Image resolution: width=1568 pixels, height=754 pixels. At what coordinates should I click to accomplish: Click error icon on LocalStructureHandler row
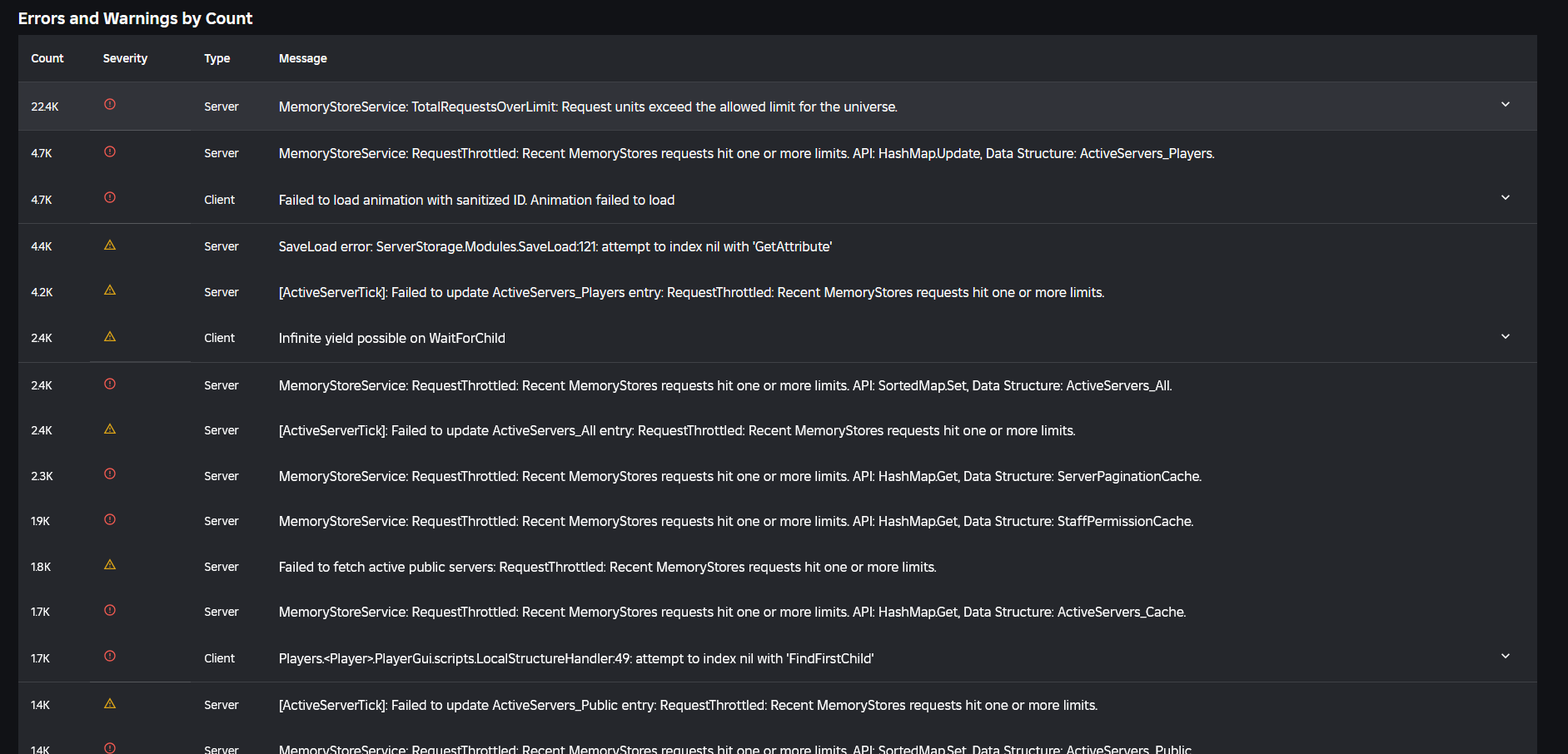click(110, 656)
